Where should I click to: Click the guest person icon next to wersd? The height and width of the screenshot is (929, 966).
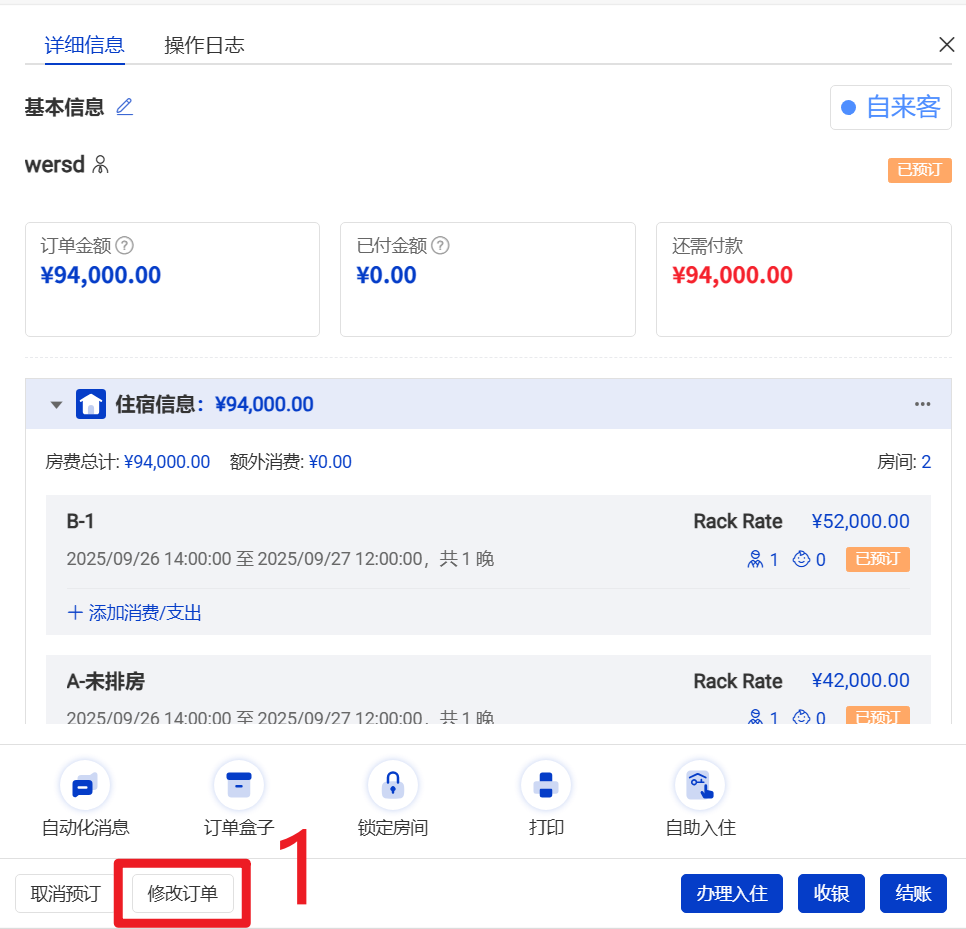[100, 165]
